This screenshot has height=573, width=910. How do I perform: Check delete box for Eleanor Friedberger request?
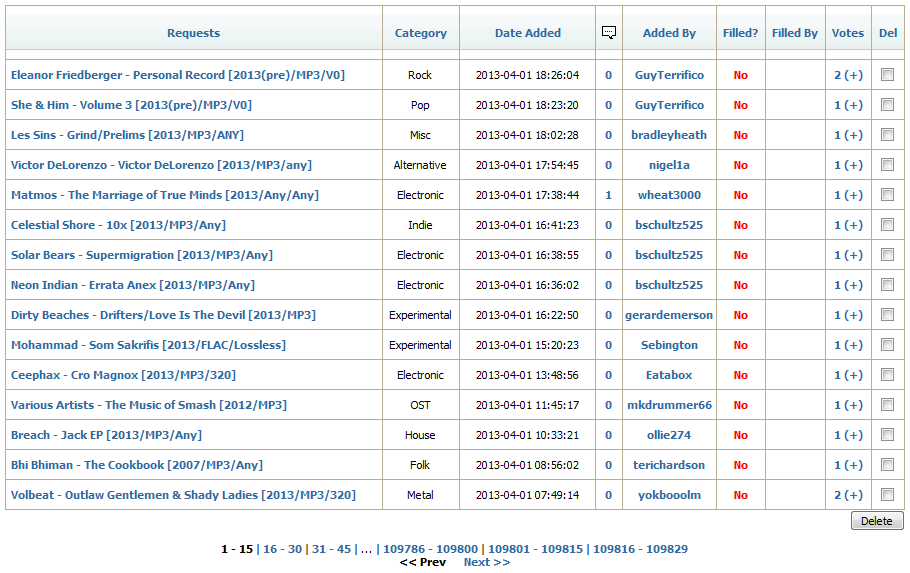click(x=887, y=74)
